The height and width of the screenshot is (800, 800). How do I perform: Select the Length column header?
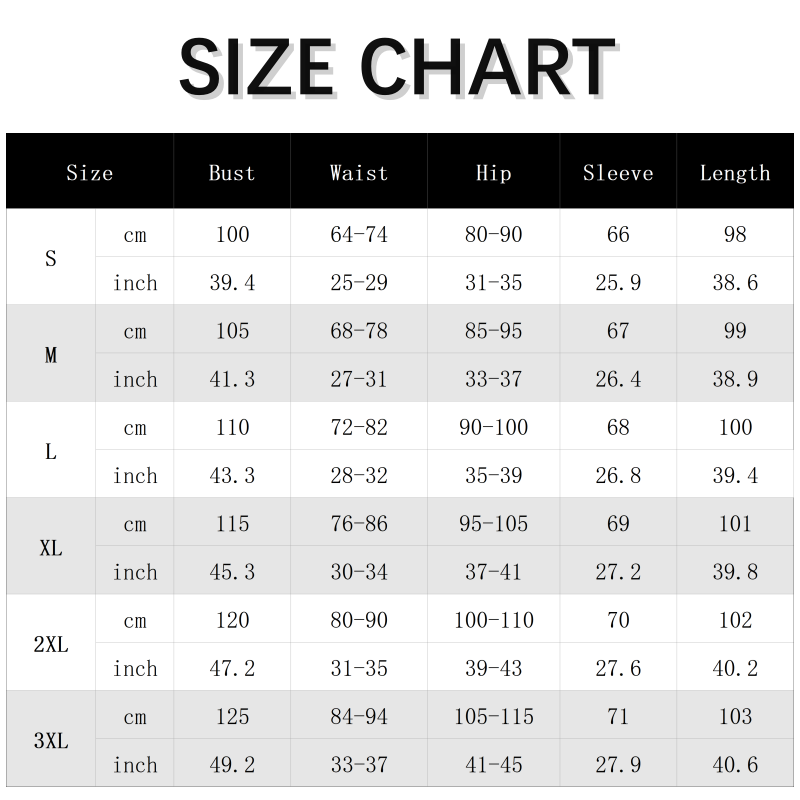[735, 173]
